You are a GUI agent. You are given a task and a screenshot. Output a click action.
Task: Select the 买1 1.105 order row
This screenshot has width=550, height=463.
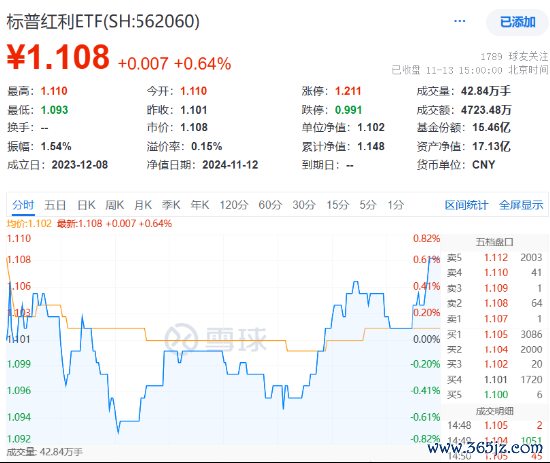pyautogui.click(x=495, y=335)
